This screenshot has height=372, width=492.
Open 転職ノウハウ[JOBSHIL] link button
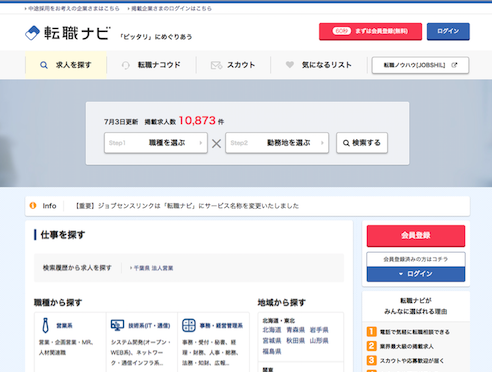pyautogui.click(x=420, y=65)
